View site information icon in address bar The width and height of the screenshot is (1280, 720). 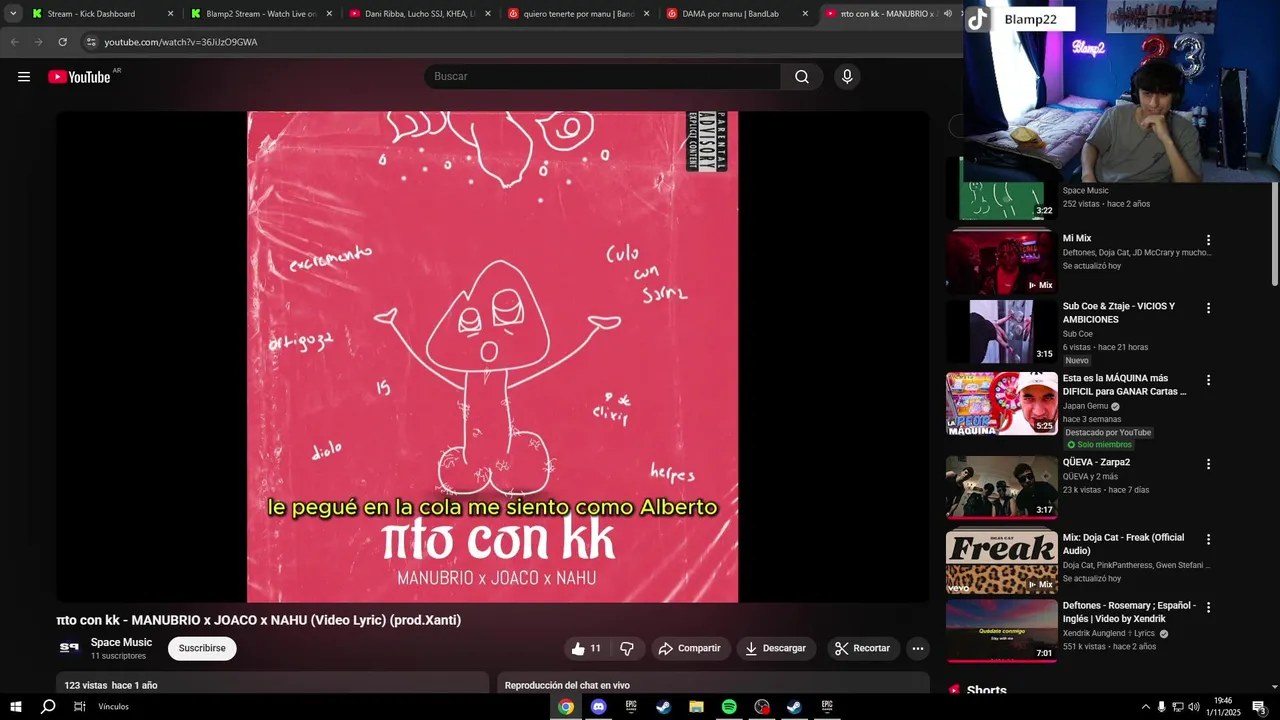(90, 42)
